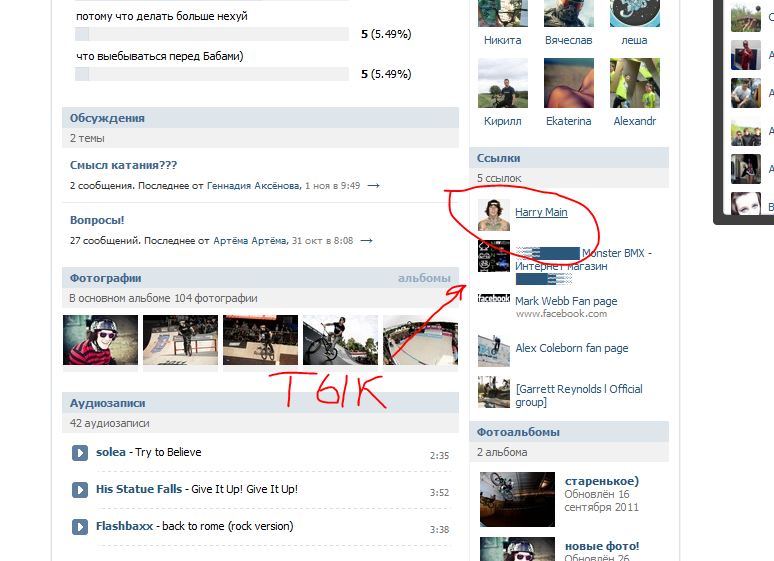Play His Statue Falls audio track

(x=79, y=490)
